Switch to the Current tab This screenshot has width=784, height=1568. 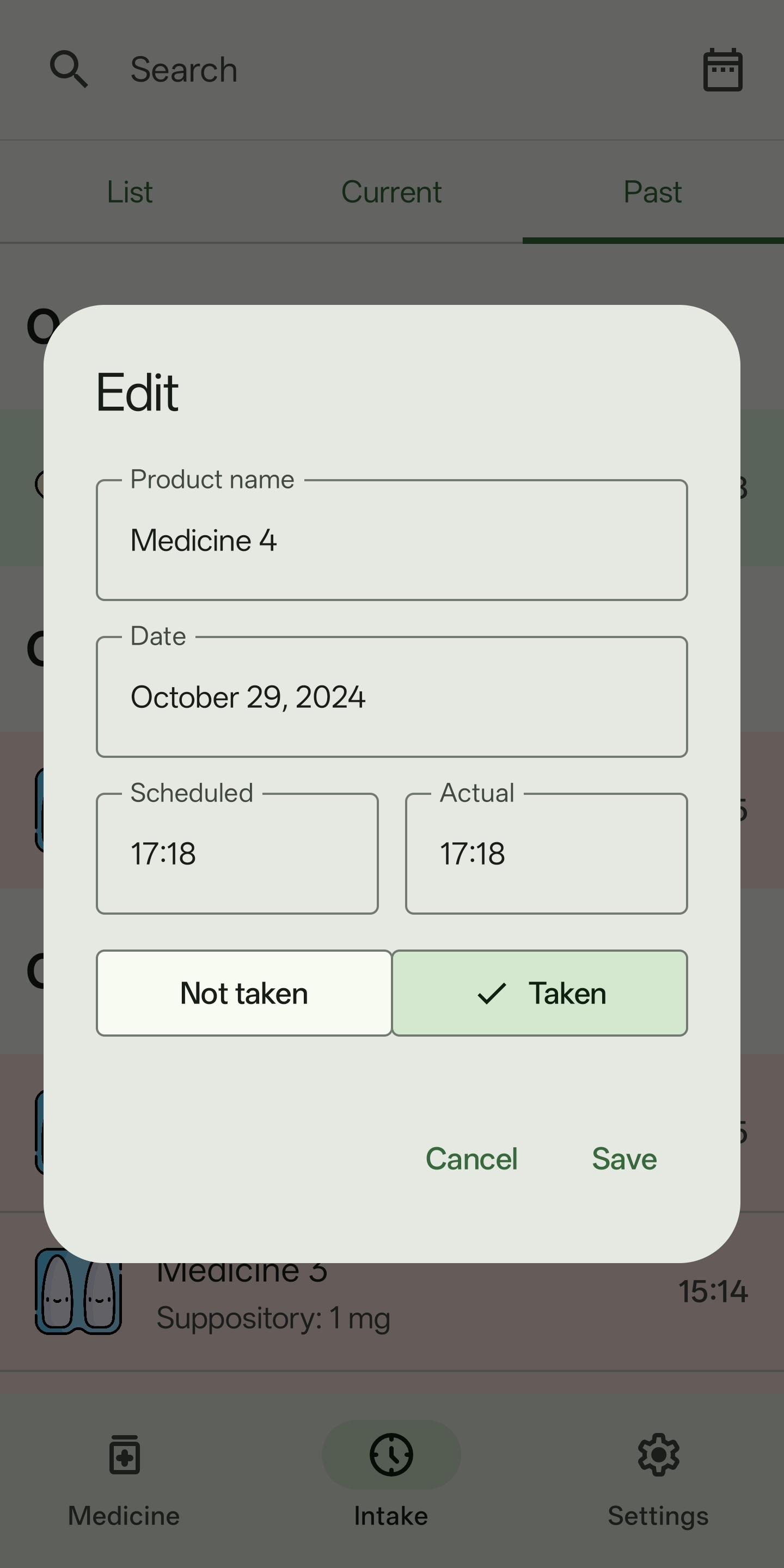[x=391, y=192]
